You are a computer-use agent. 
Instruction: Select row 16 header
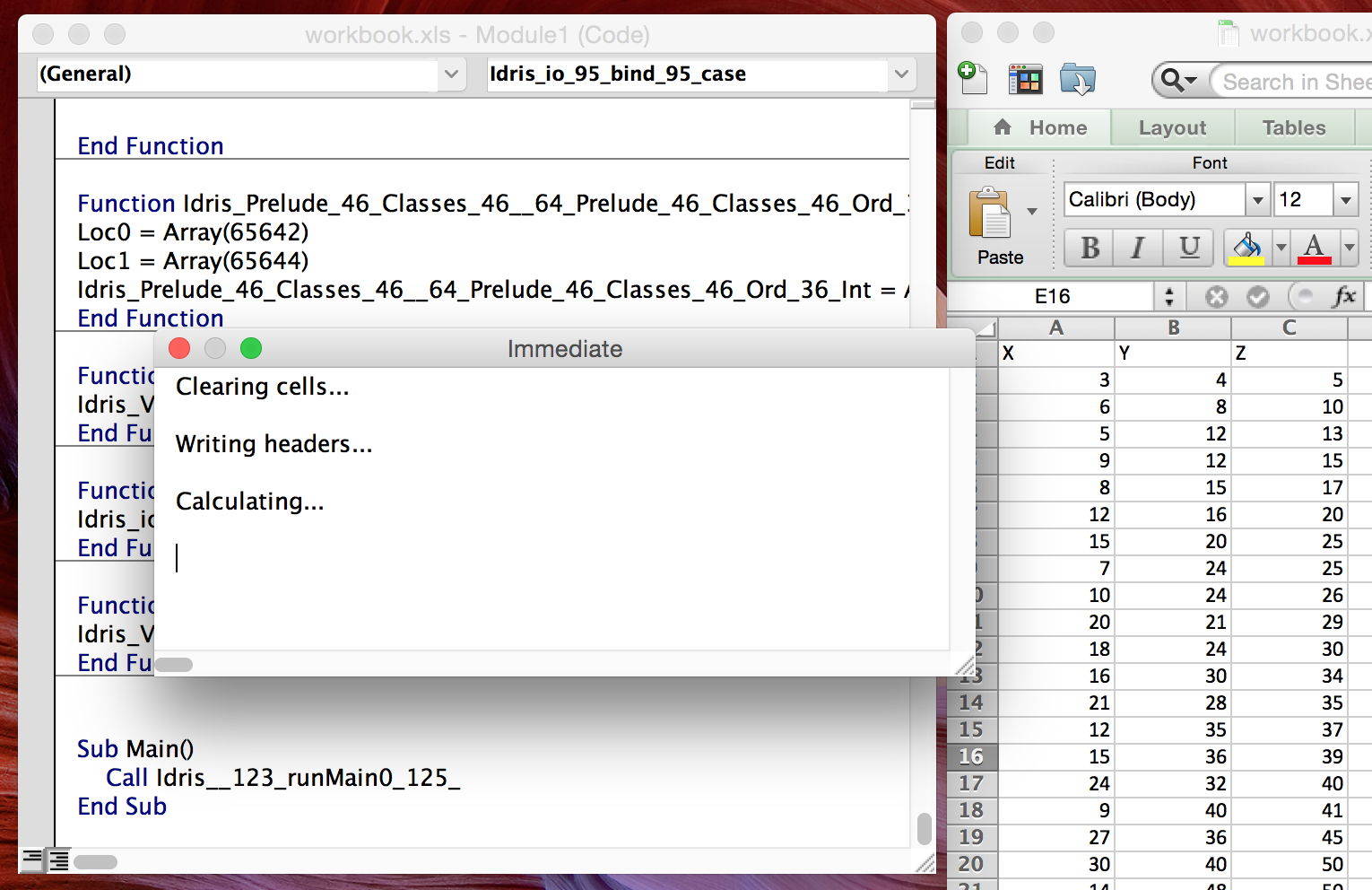(x=972, y=756)
